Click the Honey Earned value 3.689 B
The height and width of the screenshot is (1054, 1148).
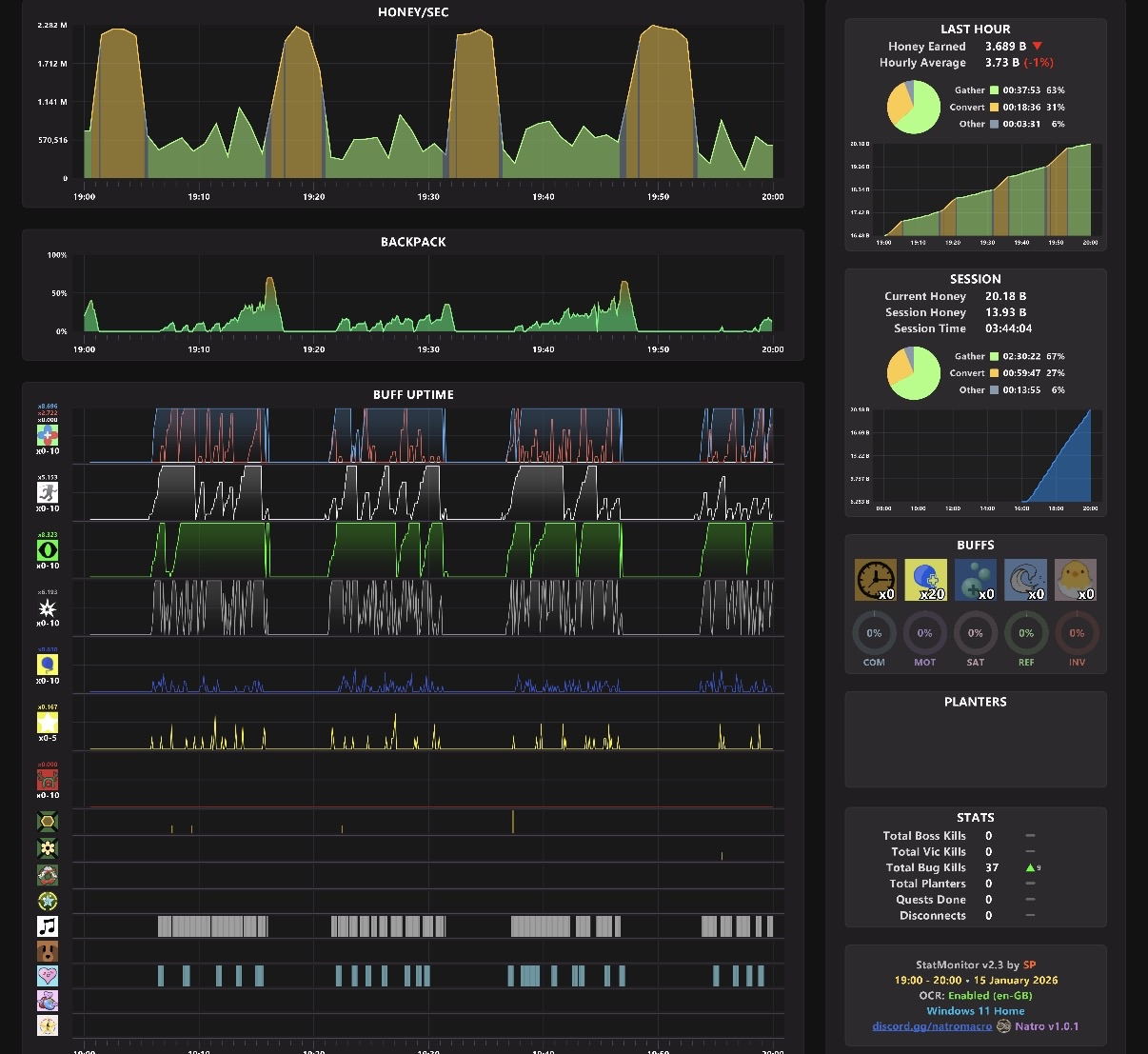pyautogui.click(x=1005, y=46)
